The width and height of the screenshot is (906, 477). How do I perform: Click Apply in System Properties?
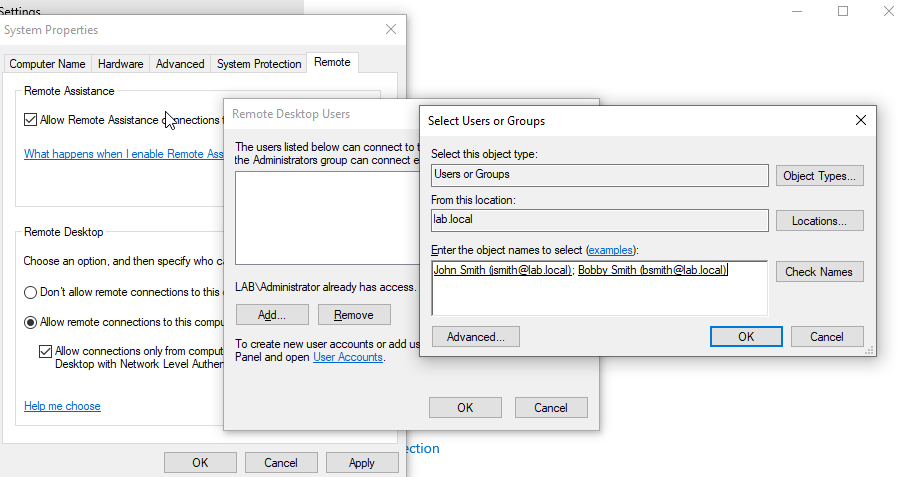click(361, 463)
